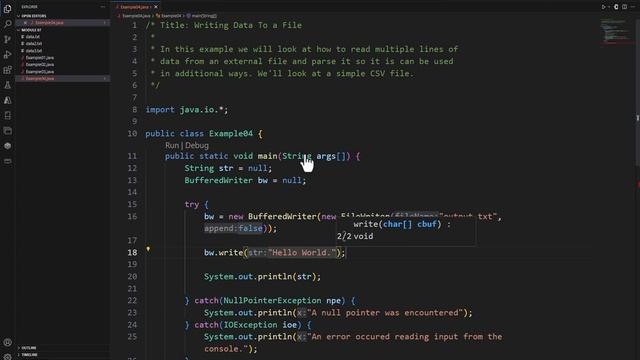Open the Testing flask icon view
The height and width of the screenshot is (360, 640).
point(7,85)
